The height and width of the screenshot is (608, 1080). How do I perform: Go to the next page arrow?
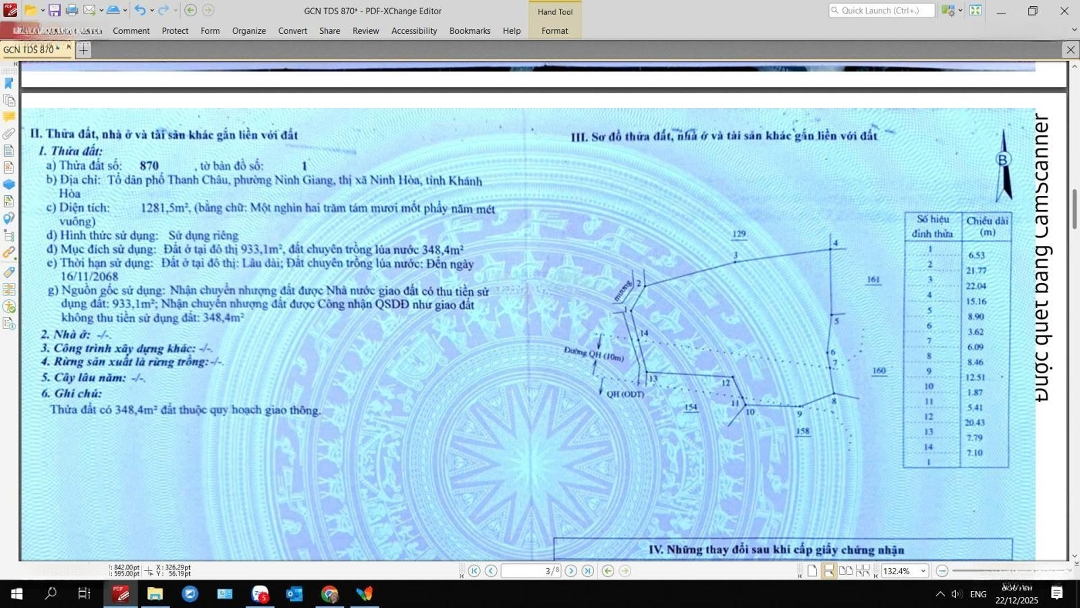pos(571,571)
